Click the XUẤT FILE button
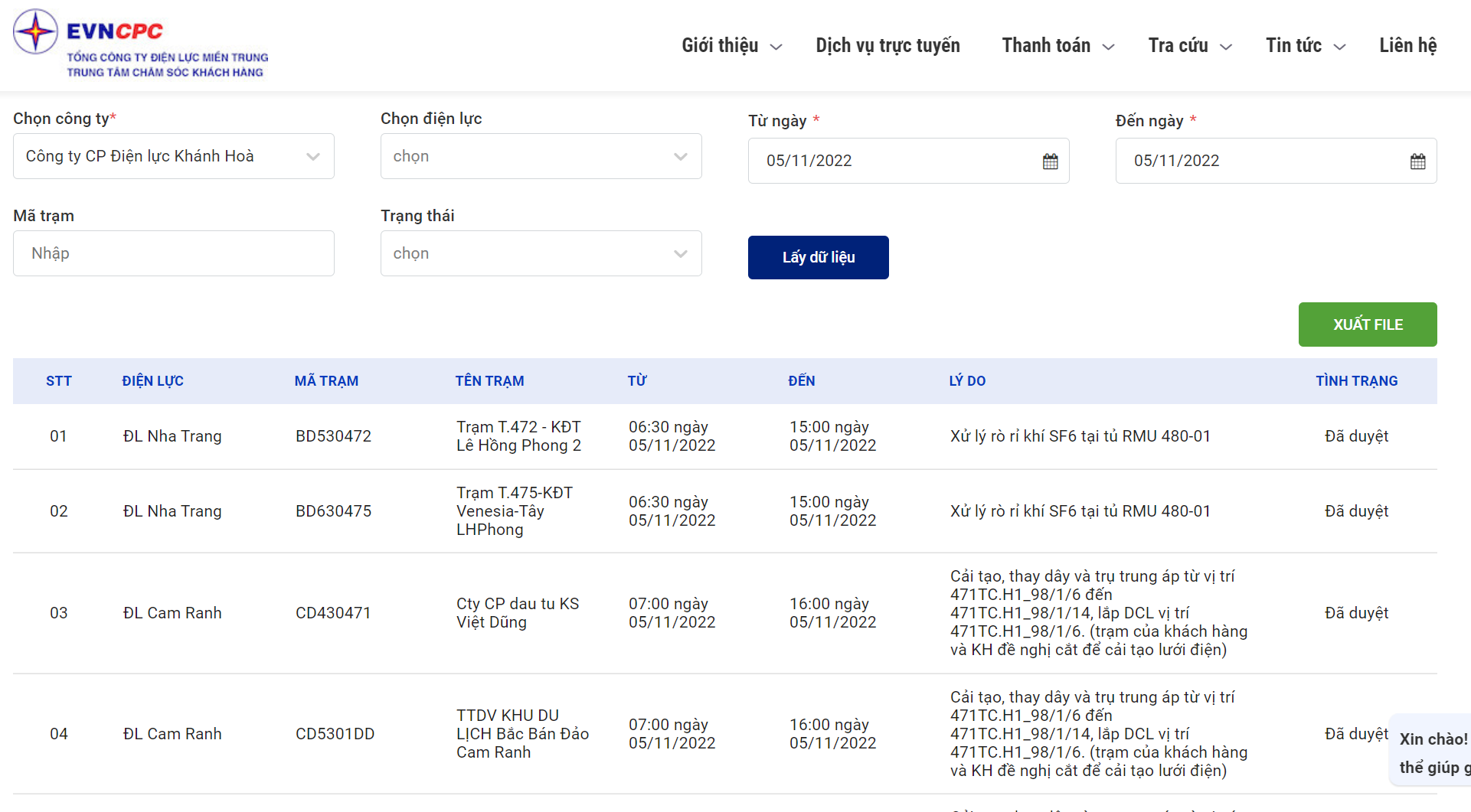 [1367, 324]
